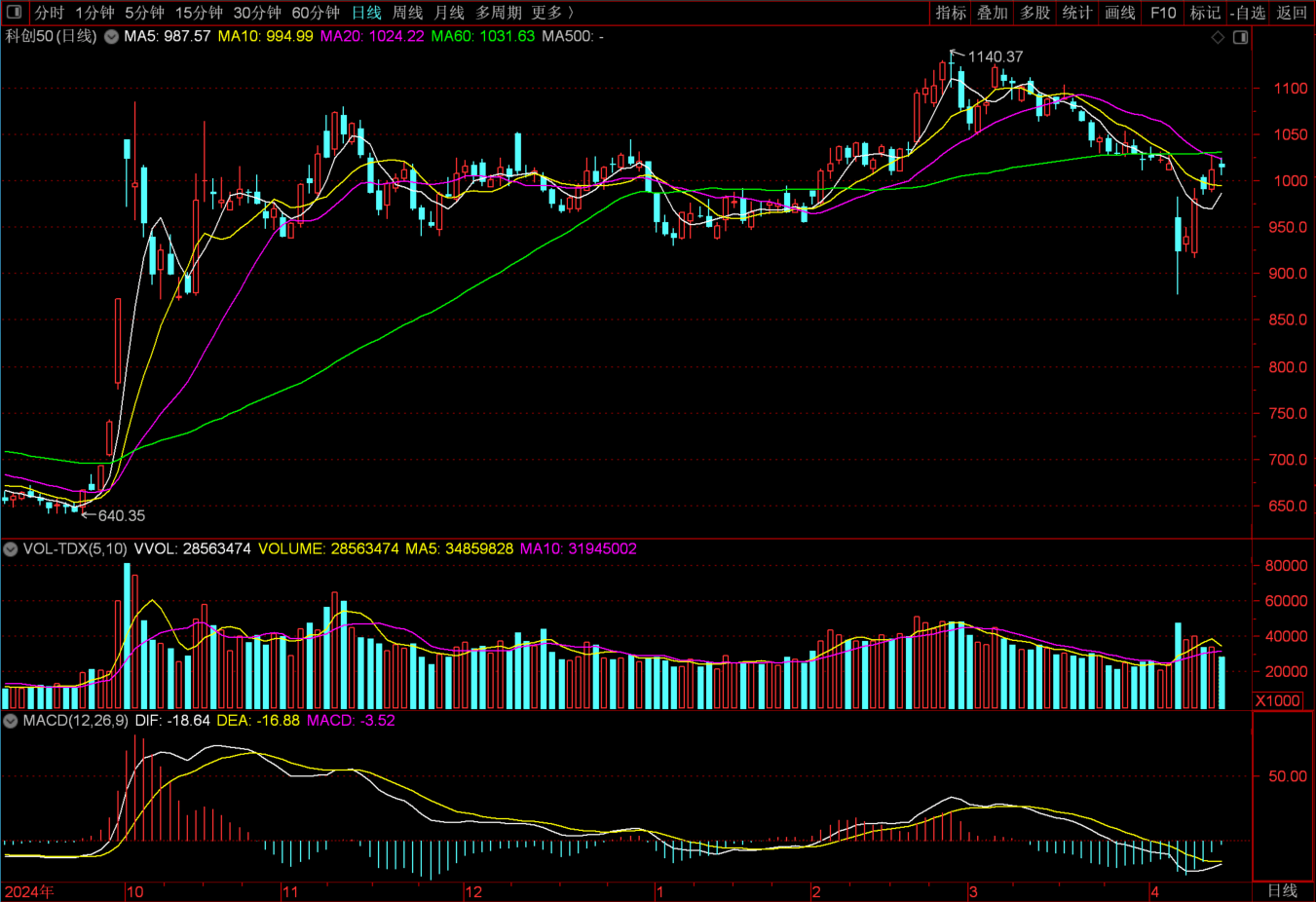Select the 月线 monthly tab
Viewport: 1316px width, 902px height.
pos(449,13)
